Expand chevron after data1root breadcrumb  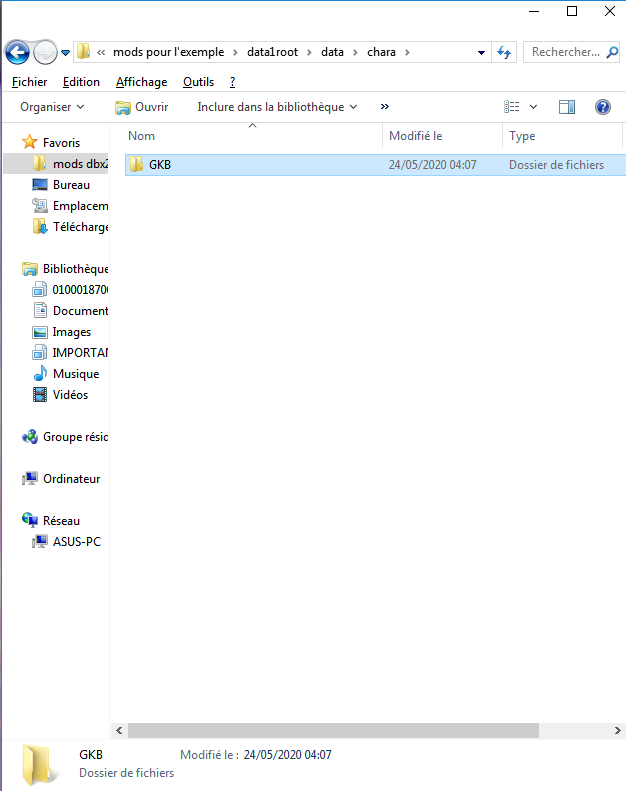pos(309,52)
